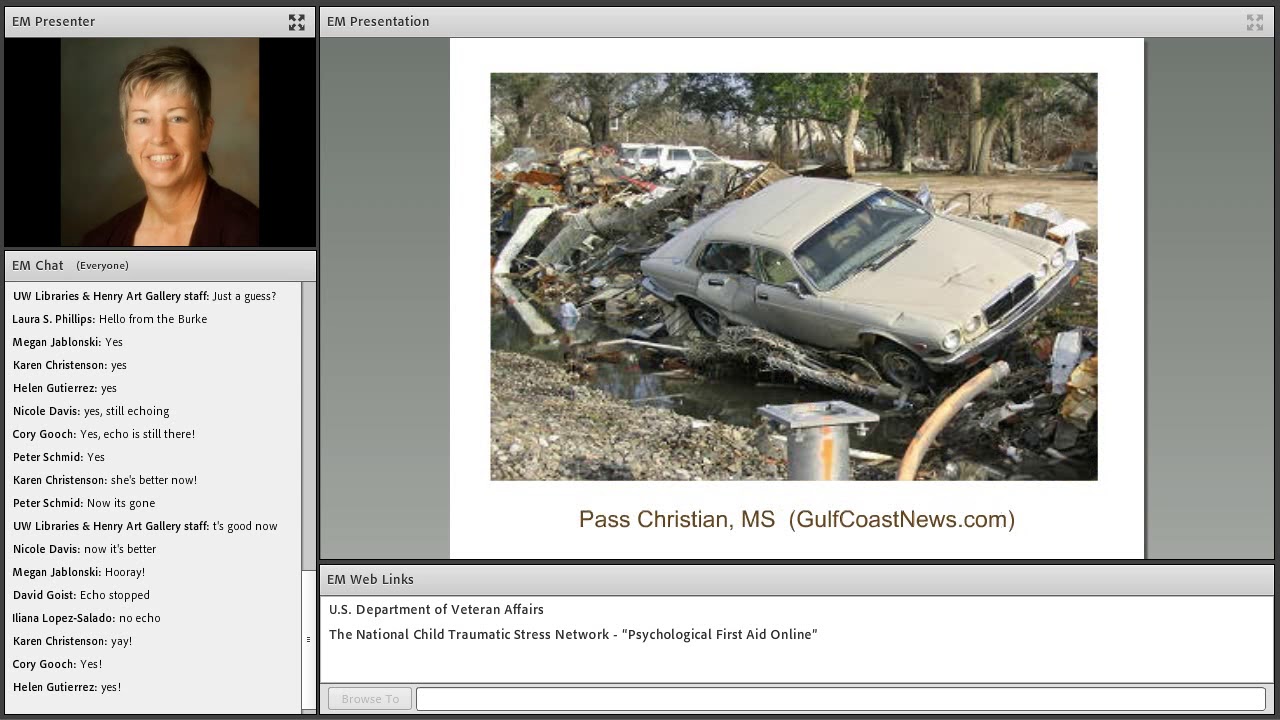The image size is (1280, 720).
Task: Select Peter Schmid "Now its gone" message
Action: (x=84, y=503)
